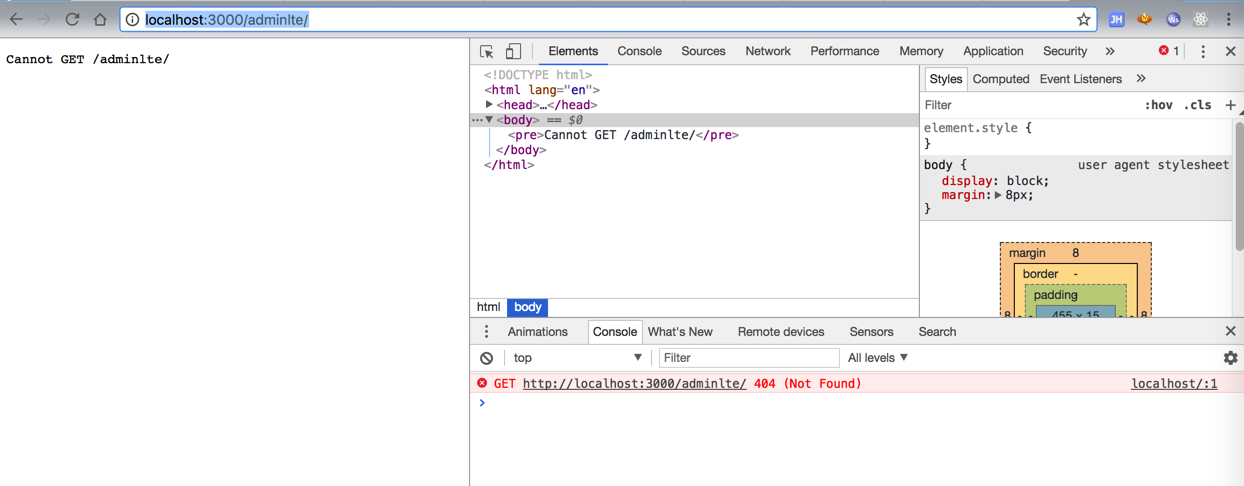Select the Styles pane tab
1244x486 pixels.
click(x=945, y=79)
